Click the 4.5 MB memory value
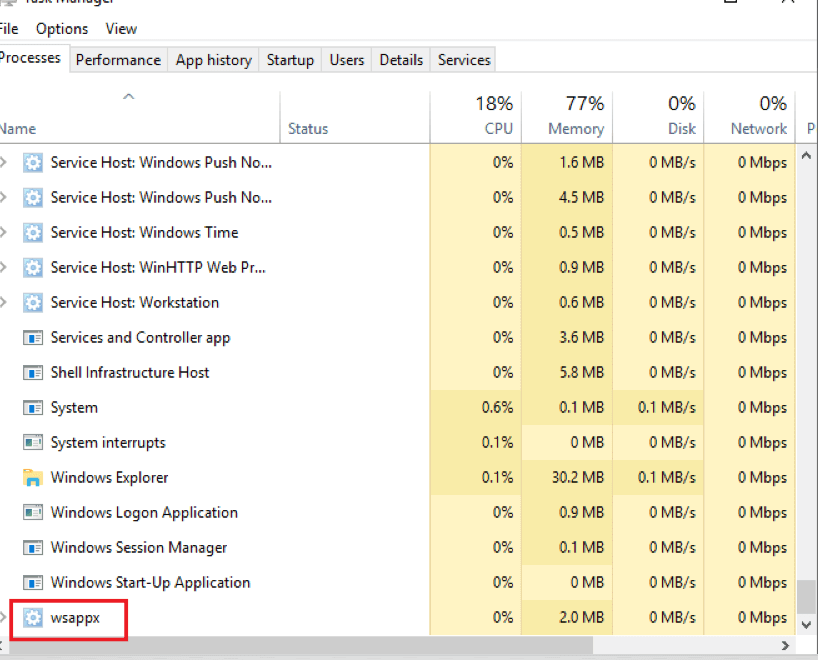 (x=582, y=198)
